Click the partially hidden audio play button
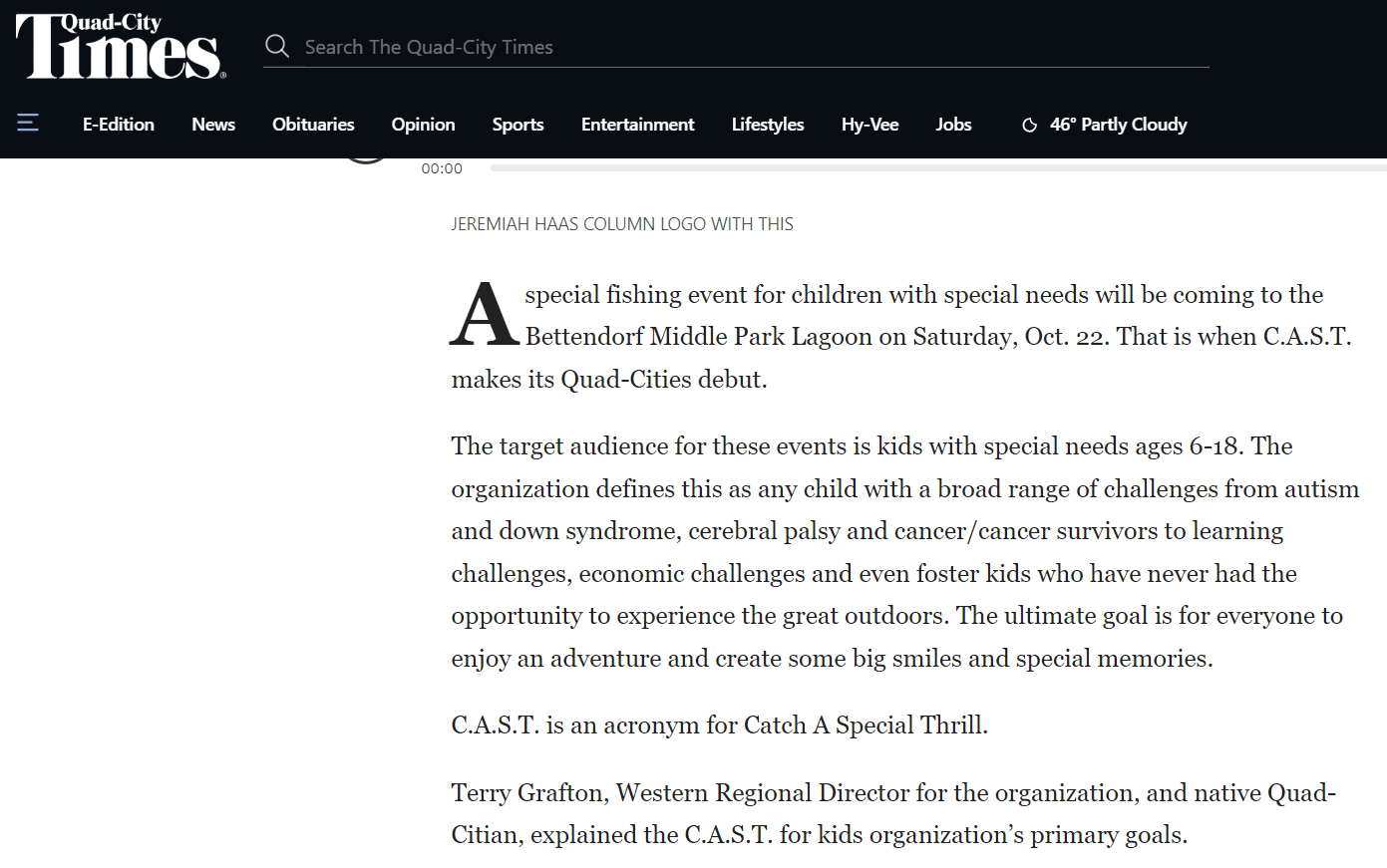 pyautogui.click(x=366, y=160)
